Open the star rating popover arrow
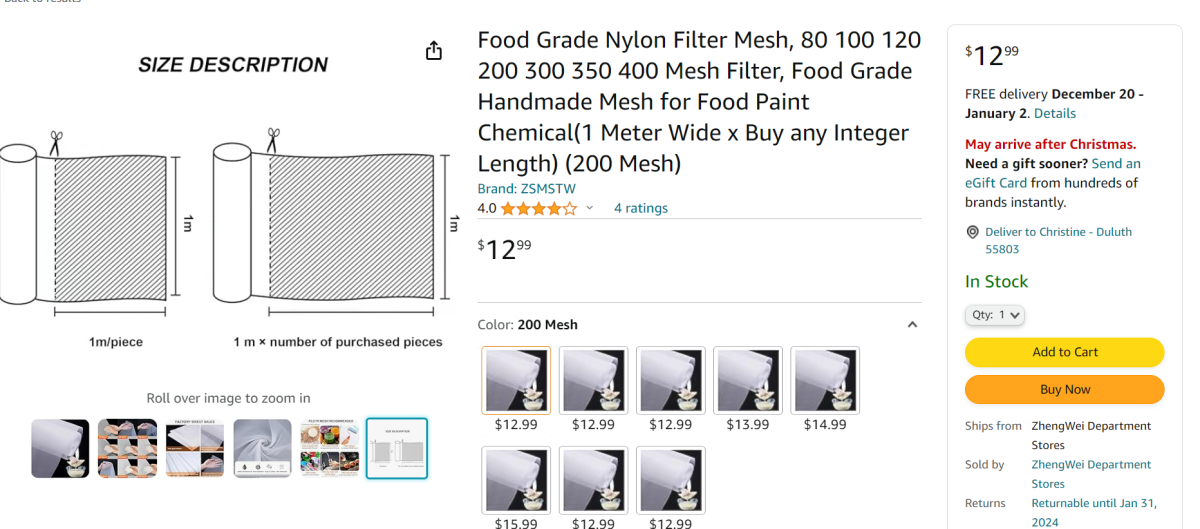This screenshot has height=529, width=1200. [x=589, y=208]
